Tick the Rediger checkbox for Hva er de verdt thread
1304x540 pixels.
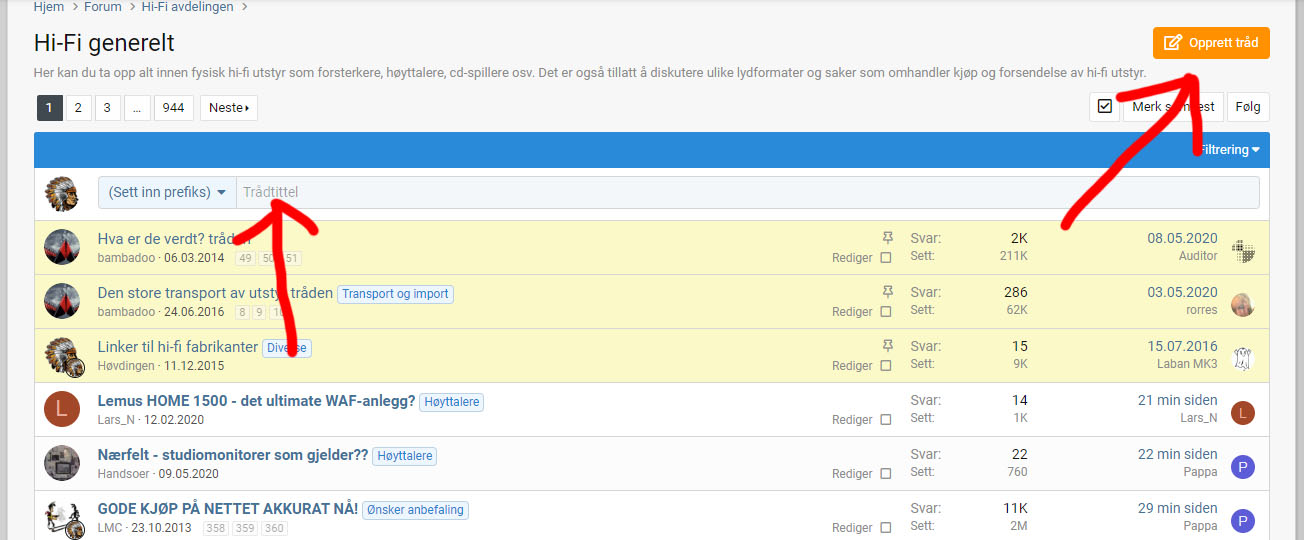[x=885, y=258]
